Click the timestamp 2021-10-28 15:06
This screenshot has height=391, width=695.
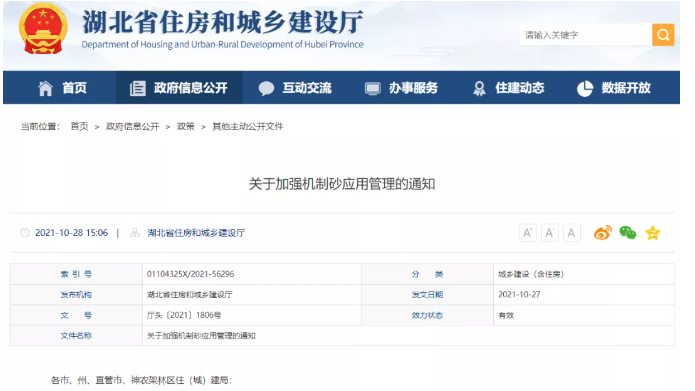71,233
